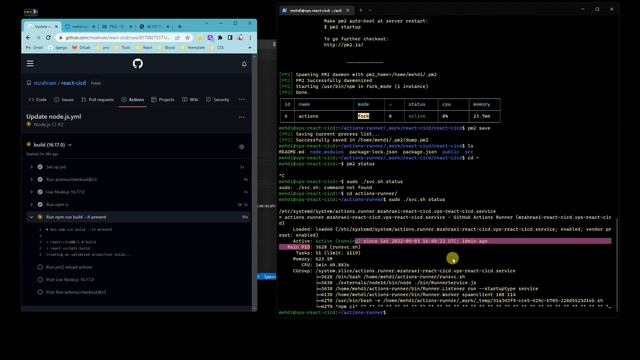640x360 pixels.
Task: Close the Update browser tab
Action: [x=56, y=27]
